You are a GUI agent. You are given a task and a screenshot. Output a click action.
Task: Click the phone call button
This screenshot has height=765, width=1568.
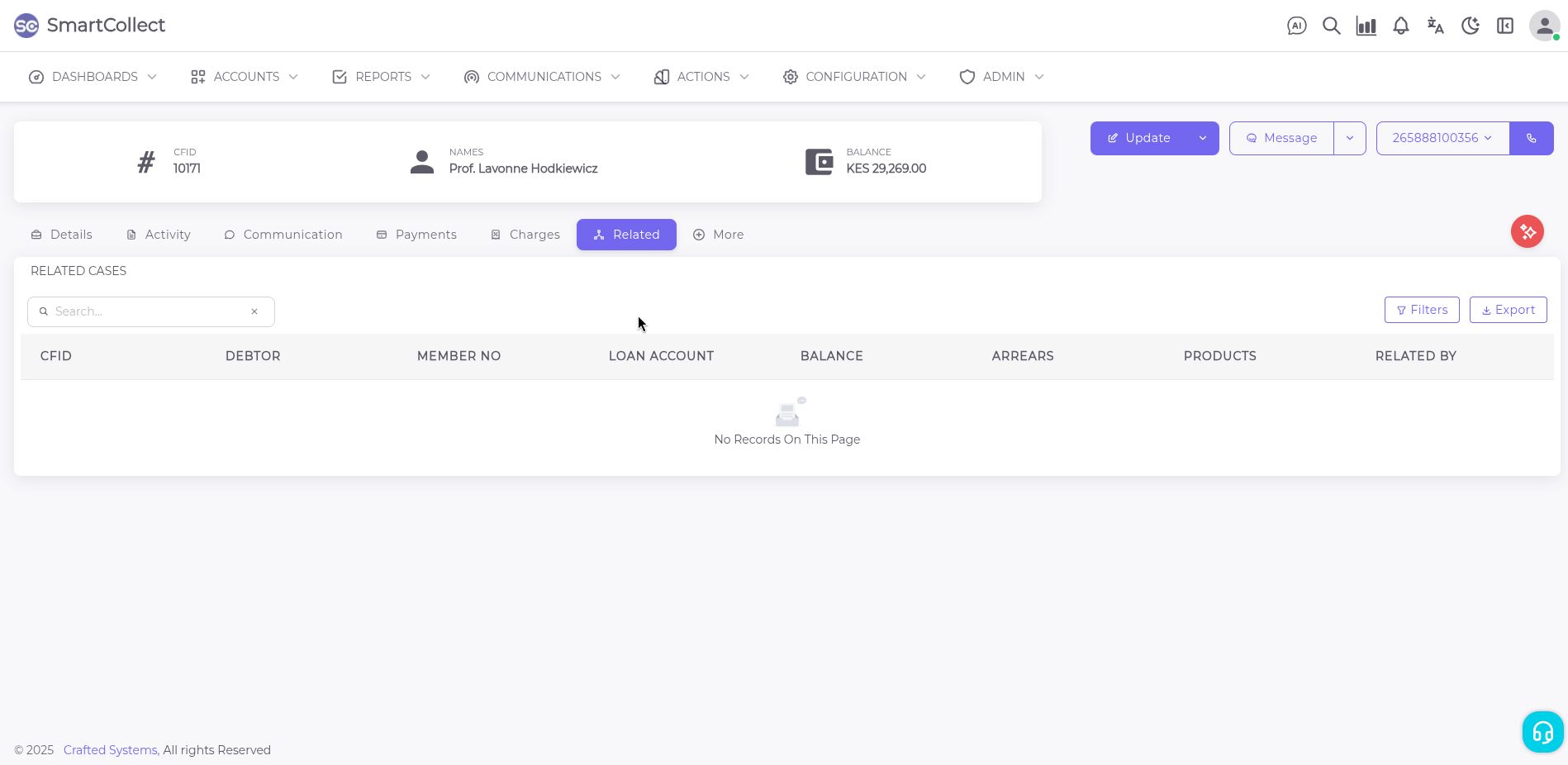pyautogui.click(x=1531, y=138)
